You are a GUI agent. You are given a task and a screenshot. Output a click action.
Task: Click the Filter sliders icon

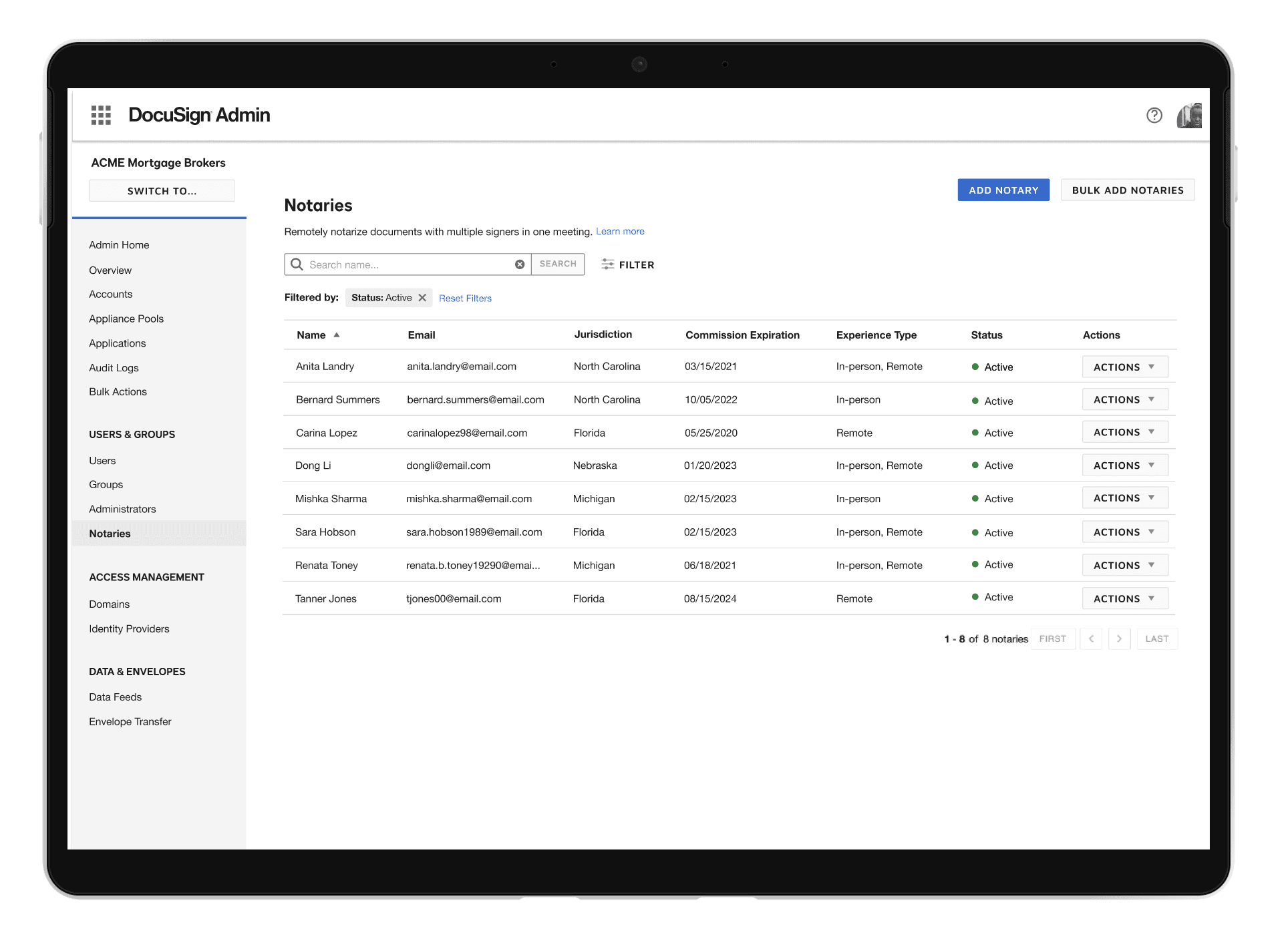coord(607,264)
